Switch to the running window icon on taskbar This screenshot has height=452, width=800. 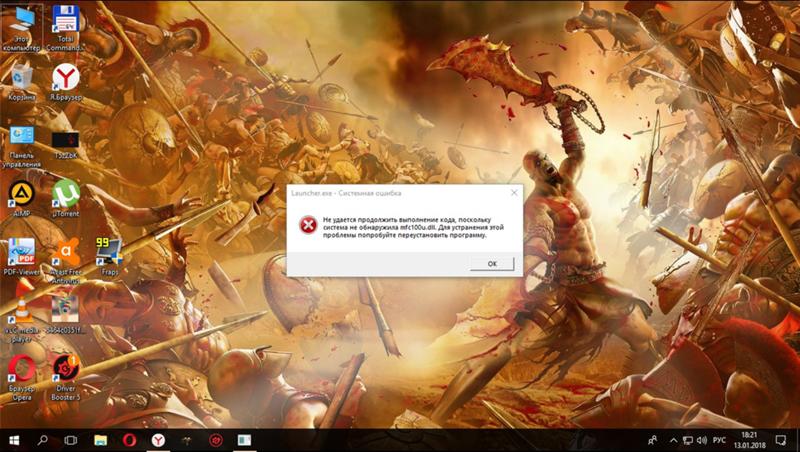pyautogui.click(x=244, y=440)
